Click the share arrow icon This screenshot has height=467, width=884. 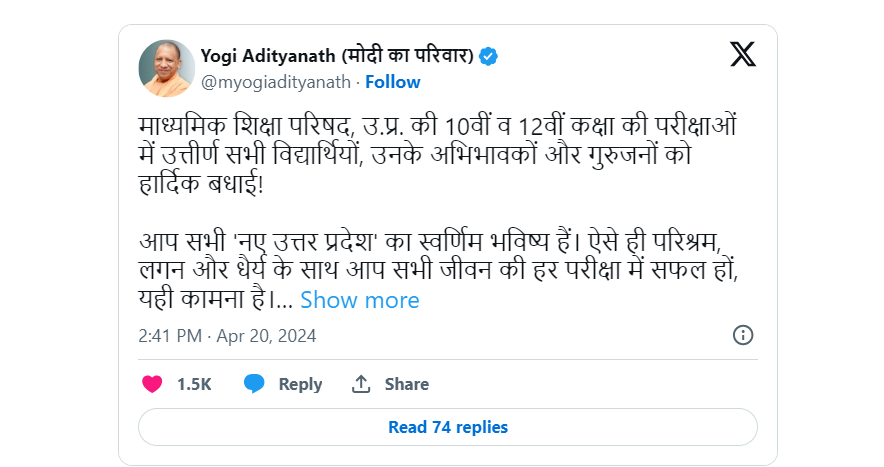[361, 384]
